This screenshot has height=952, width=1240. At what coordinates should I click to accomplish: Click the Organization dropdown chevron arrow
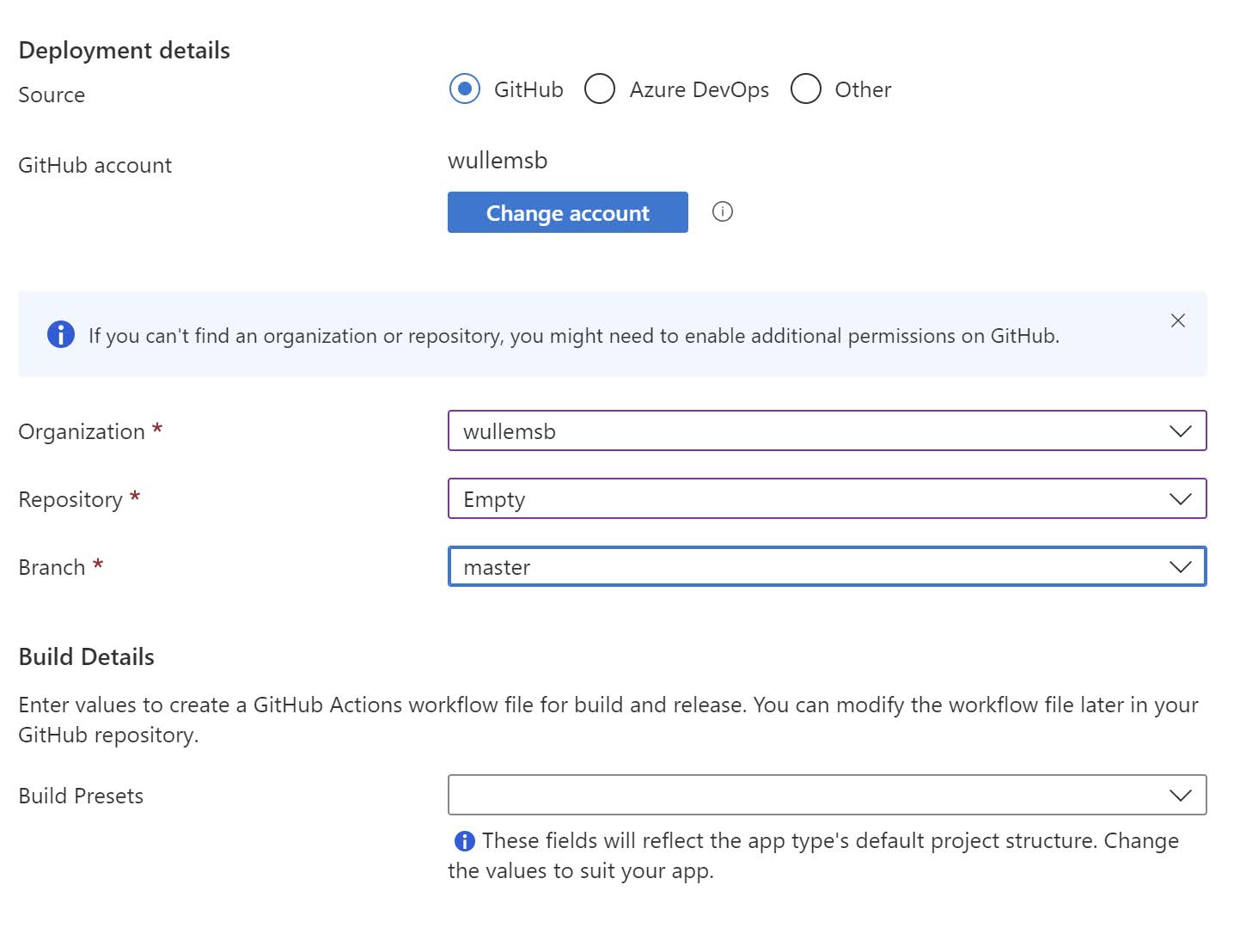[1181, 430]
